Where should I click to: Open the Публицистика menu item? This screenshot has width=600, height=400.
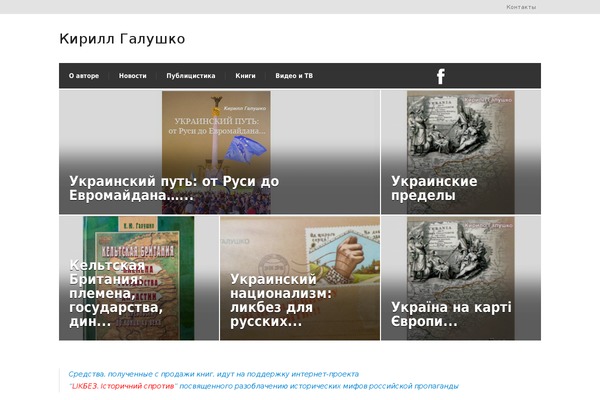(191, 76)
